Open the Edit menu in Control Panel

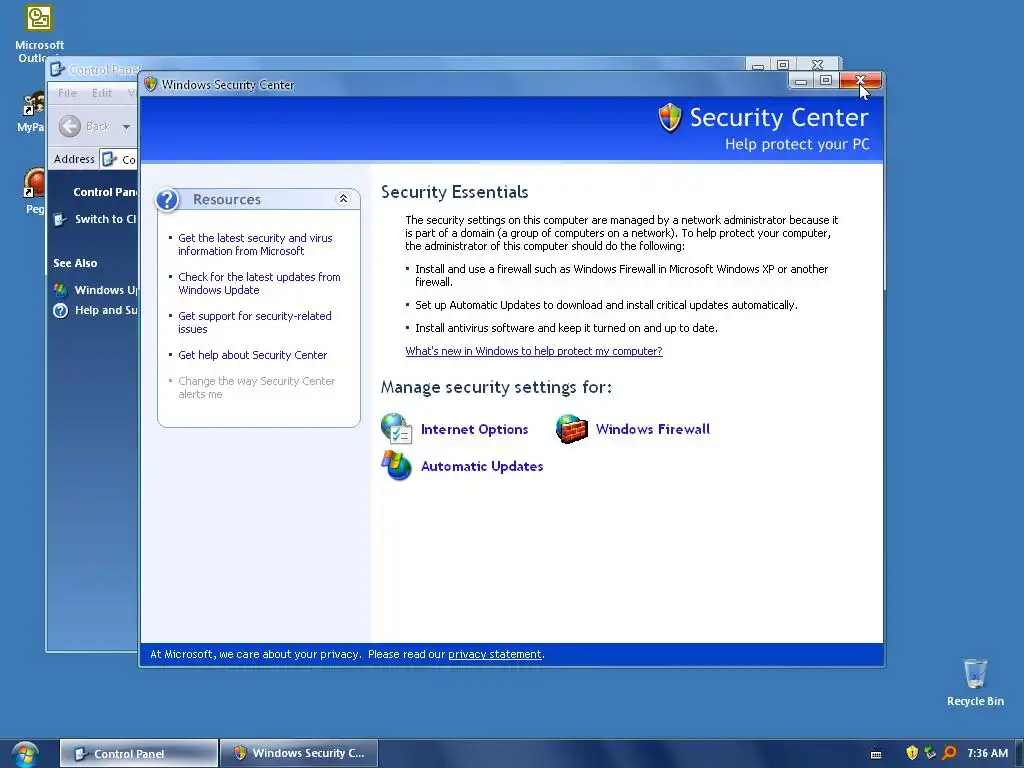click(x=102, y=93)
